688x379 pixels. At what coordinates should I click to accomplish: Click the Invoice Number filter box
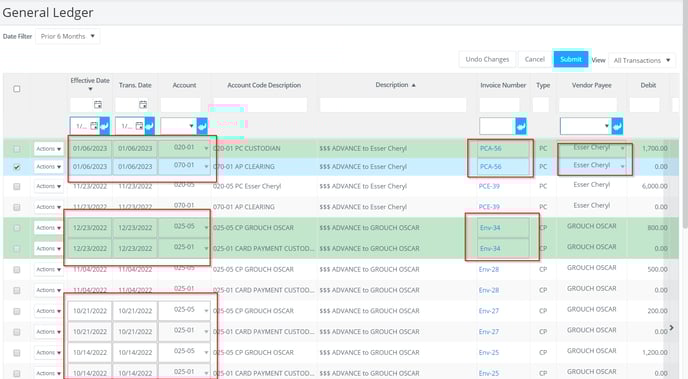click(x=499, y=105)
